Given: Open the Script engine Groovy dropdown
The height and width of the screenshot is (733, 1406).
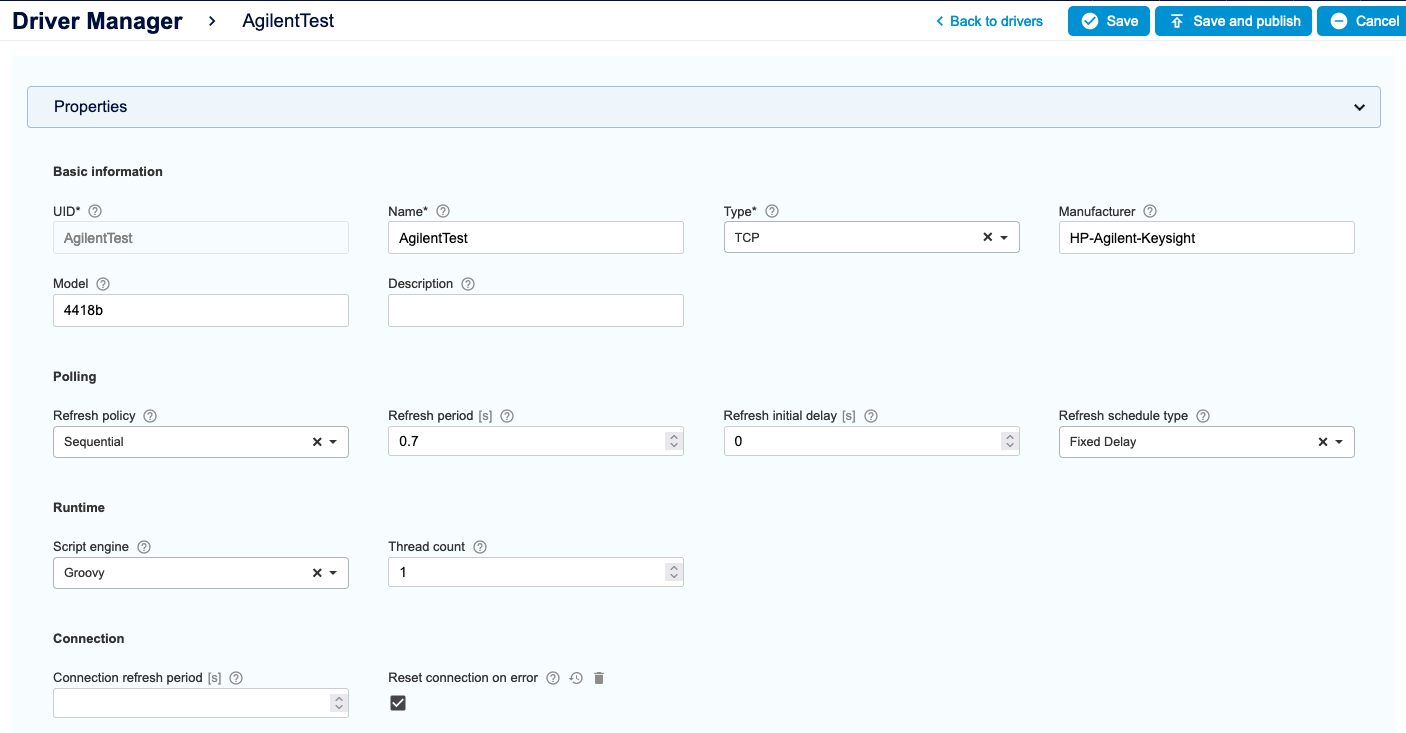Looking at the screenshot, I should click(x=332, y=573).
